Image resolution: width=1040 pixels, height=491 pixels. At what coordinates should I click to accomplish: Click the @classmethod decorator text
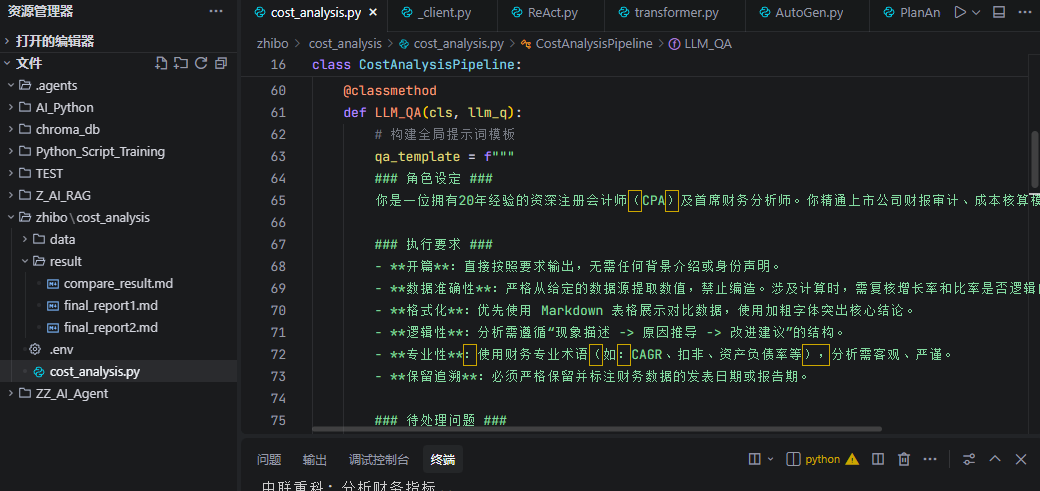(390, 90)
